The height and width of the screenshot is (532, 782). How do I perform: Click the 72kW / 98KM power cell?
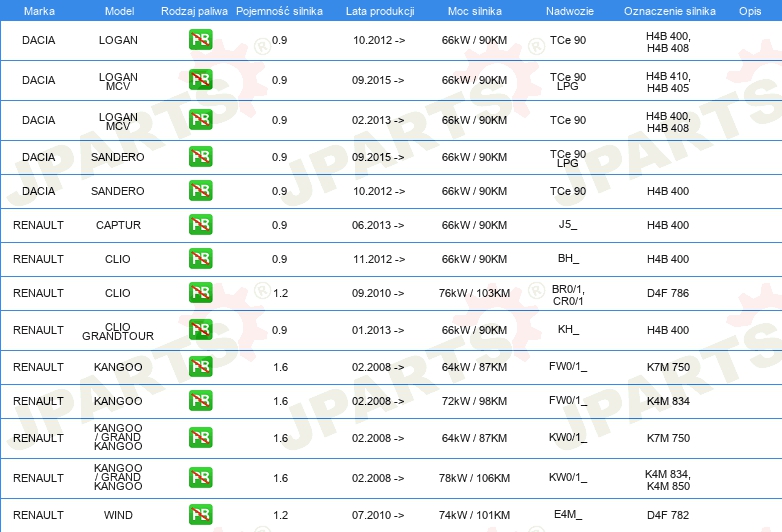point(474,401)
